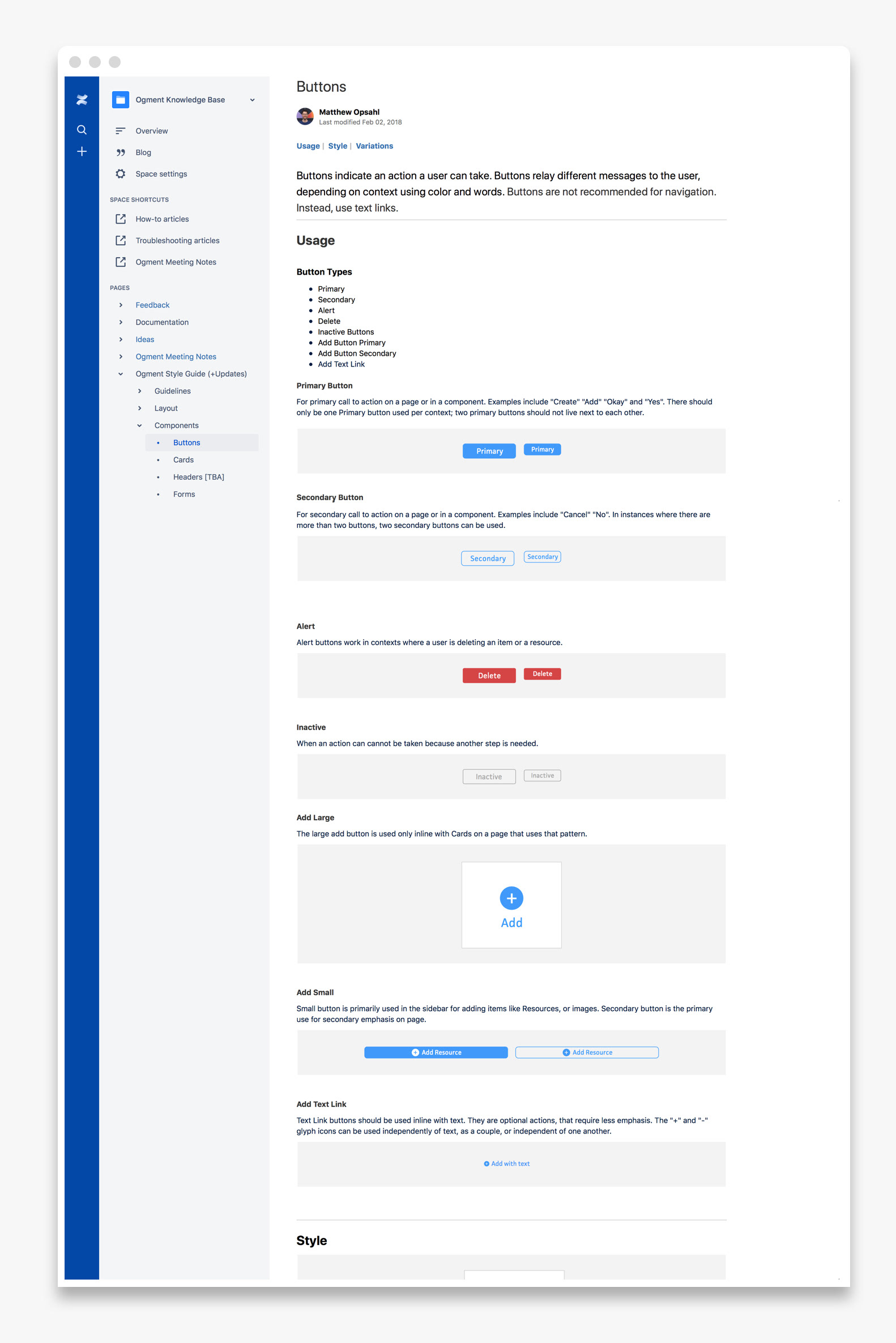Click the small Inactive button
896x1343 pixels.
click(542, 775)
